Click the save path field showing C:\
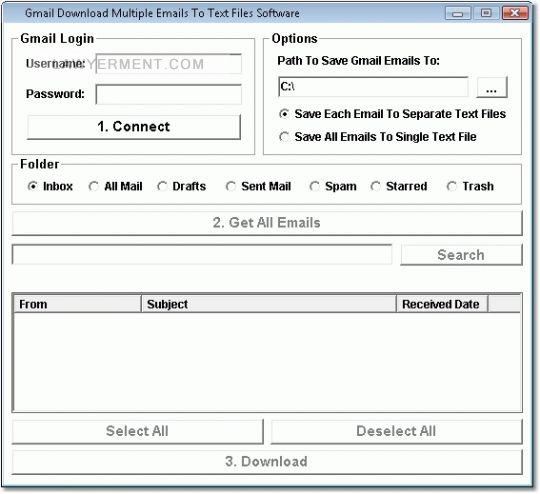This screenshot has width=540, height=494. point(373,86)
